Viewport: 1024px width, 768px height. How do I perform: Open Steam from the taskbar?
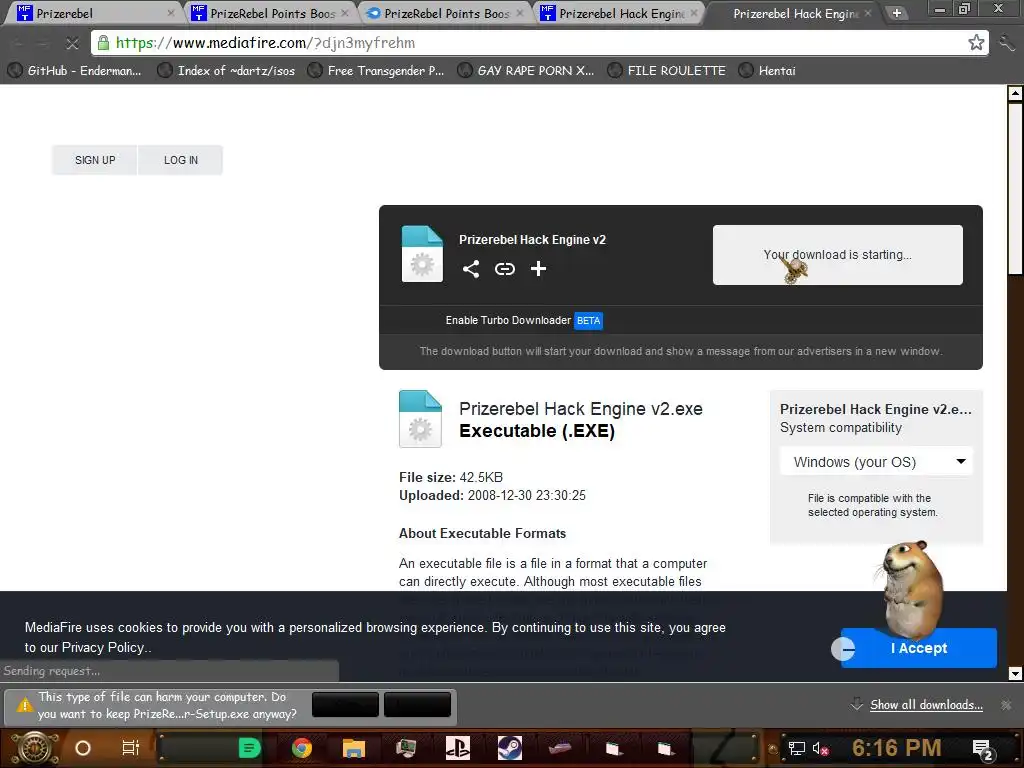509,748
